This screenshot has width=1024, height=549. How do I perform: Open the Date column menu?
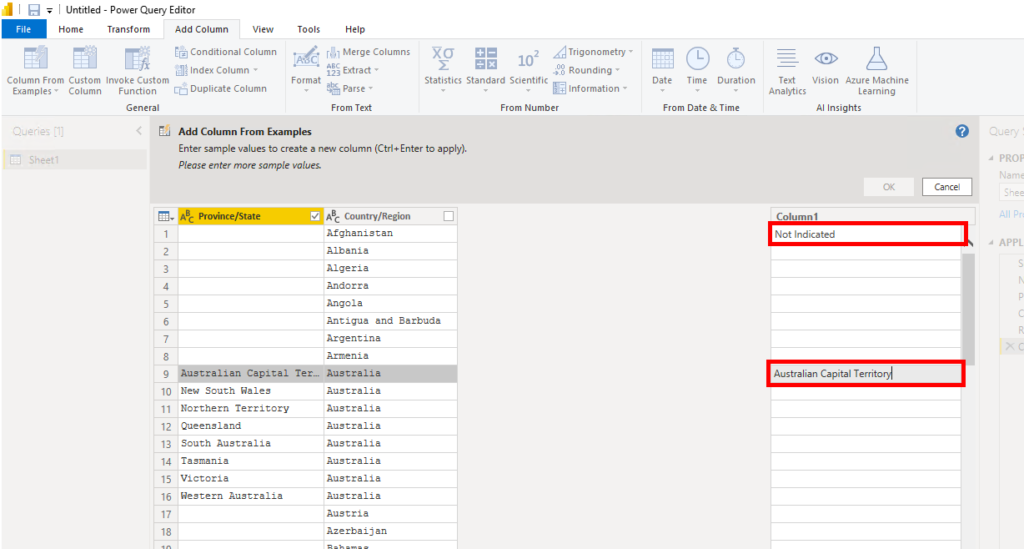[x=662, y=69]
